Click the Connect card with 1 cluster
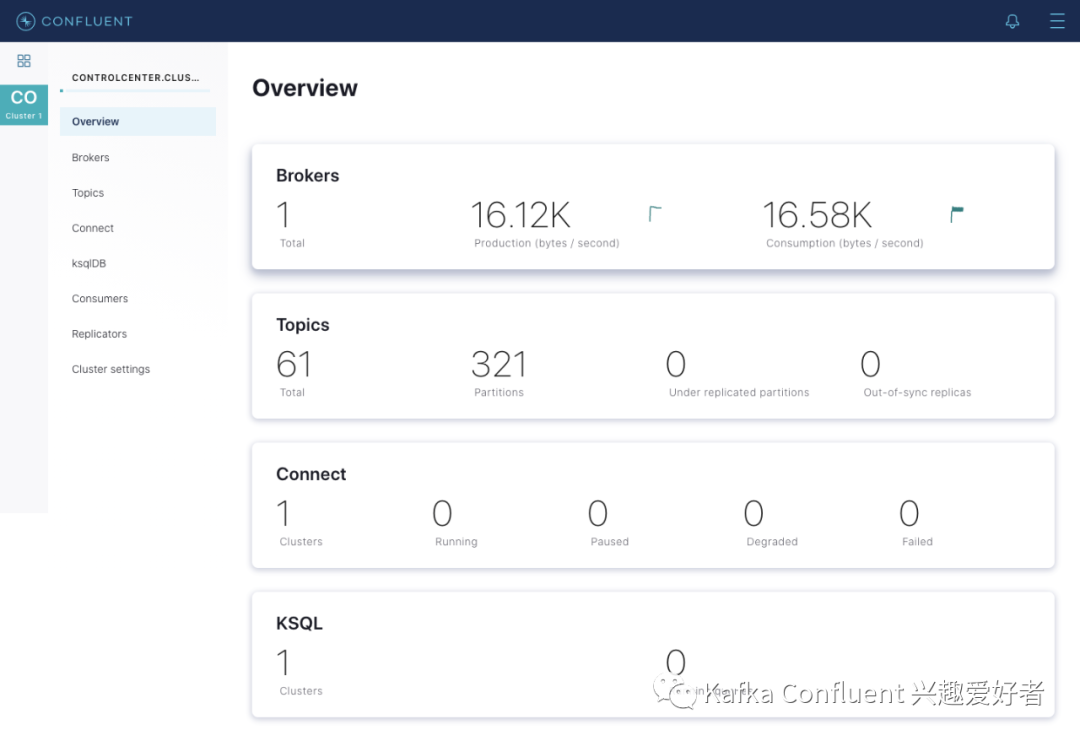The height and width of the screenshot is (741, 1080). [x=653, y=505]
